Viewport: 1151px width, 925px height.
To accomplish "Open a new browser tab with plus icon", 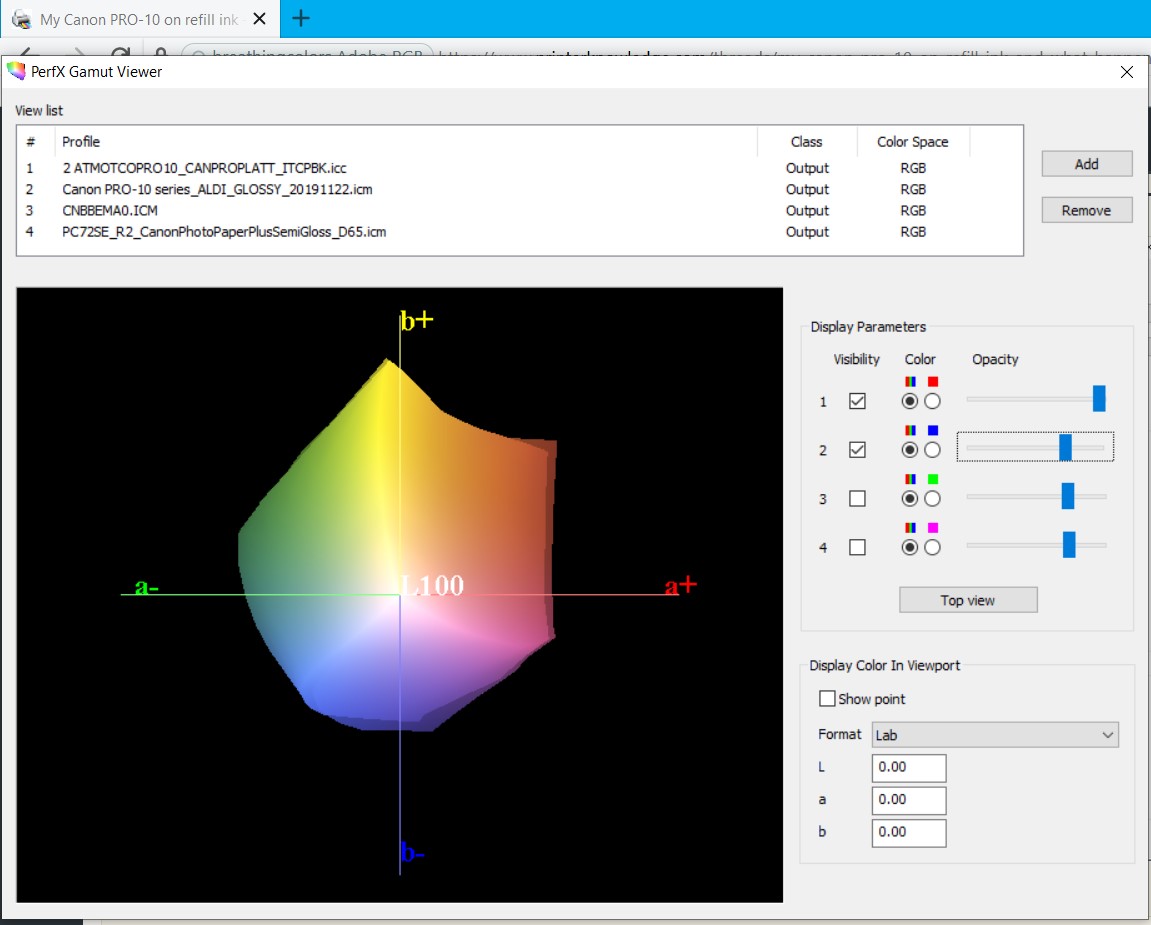I will pos(300,19).
